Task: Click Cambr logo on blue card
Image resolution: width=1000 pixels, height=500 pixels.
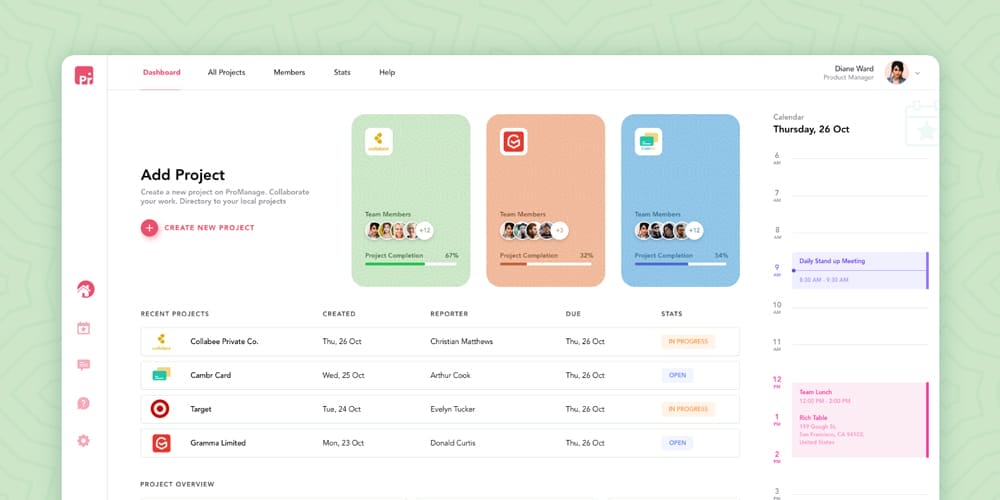Action: 648,142
